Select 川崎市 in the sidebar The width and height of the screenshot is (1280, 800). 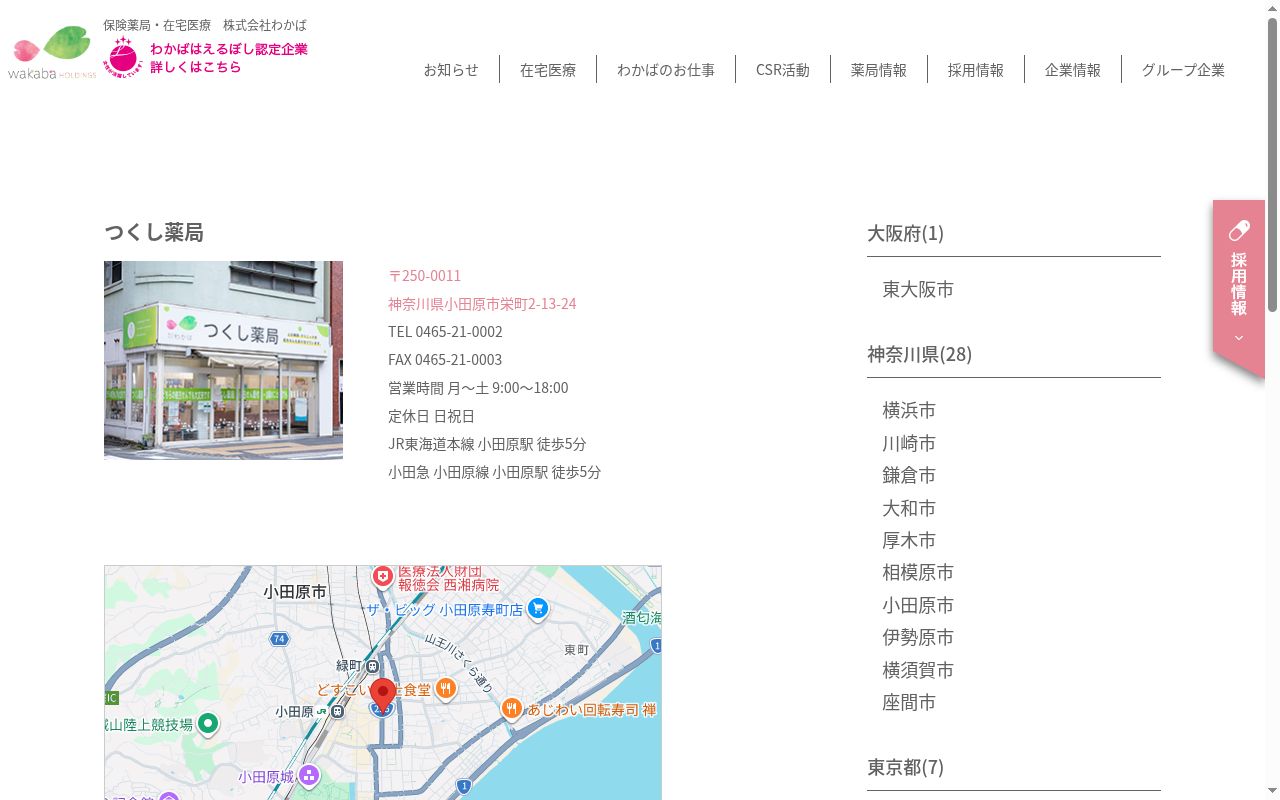coord(909,443)
